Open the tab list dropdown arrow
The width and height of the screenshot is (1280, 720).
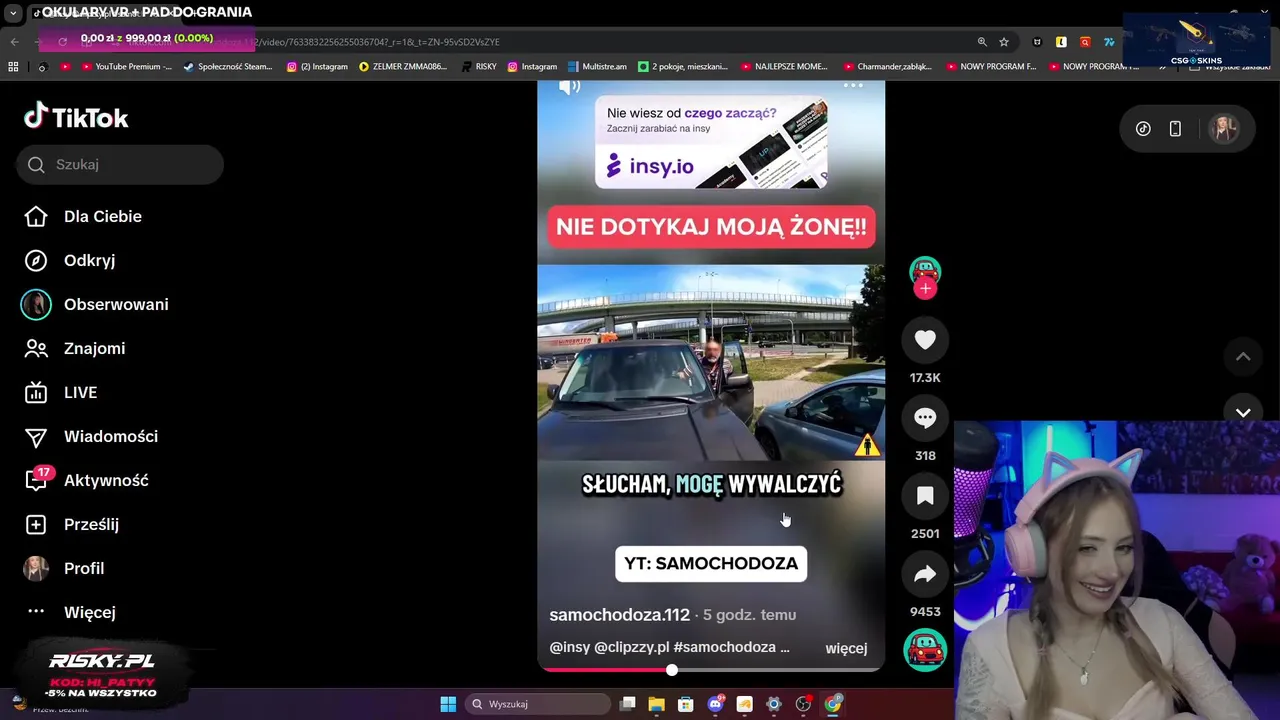click(x=13, y=13)
